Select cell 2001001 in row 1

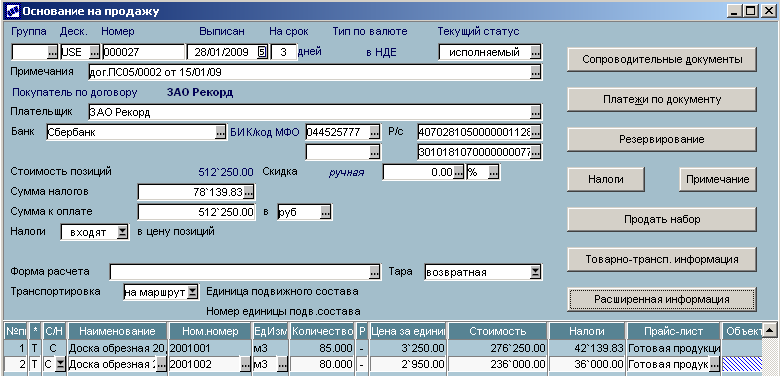click(x=210, y=348)
